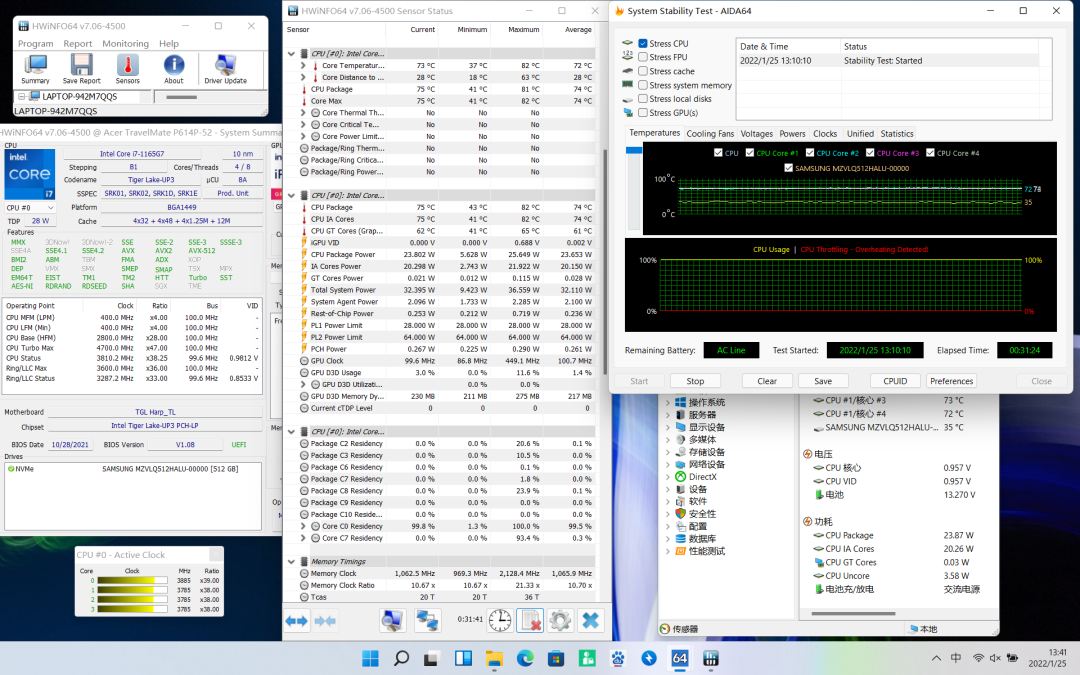Screen dimensions: 1080x675
Task: Click temperature graph scale slider
Action: point(634,149)
